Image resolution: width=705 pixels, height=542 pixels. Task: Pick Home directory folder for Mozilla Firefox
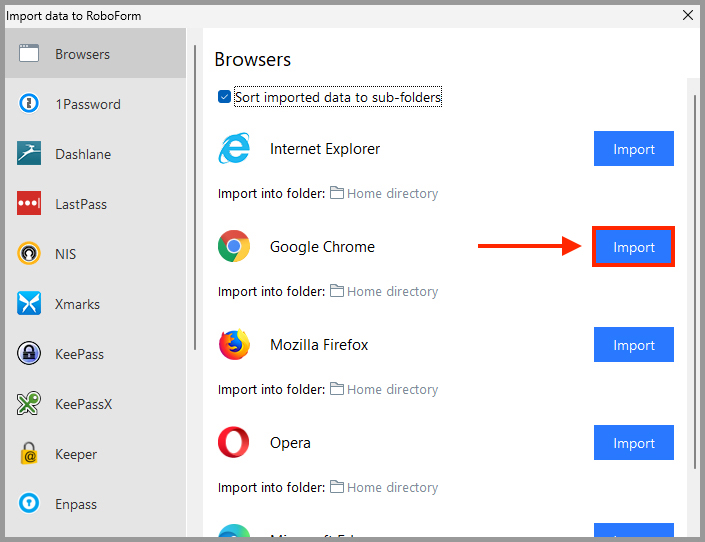[x=384, y=390]
